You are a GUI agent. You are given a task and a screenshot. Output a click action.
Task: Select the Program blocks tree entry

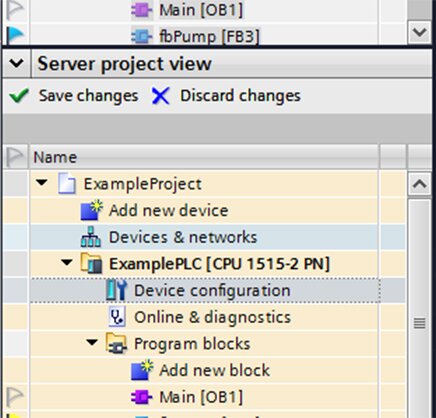click(192, 344)
